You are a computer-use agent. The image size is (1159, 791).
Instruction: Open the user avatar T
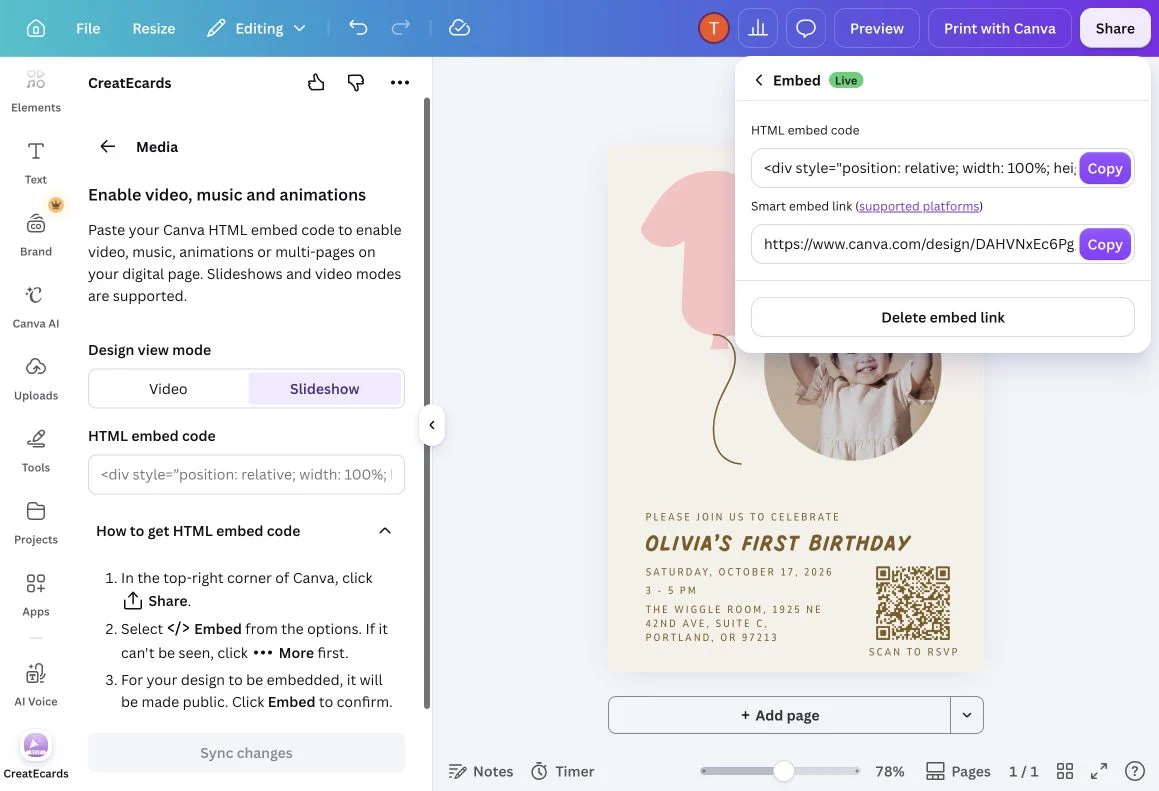[x=713, y=28]
